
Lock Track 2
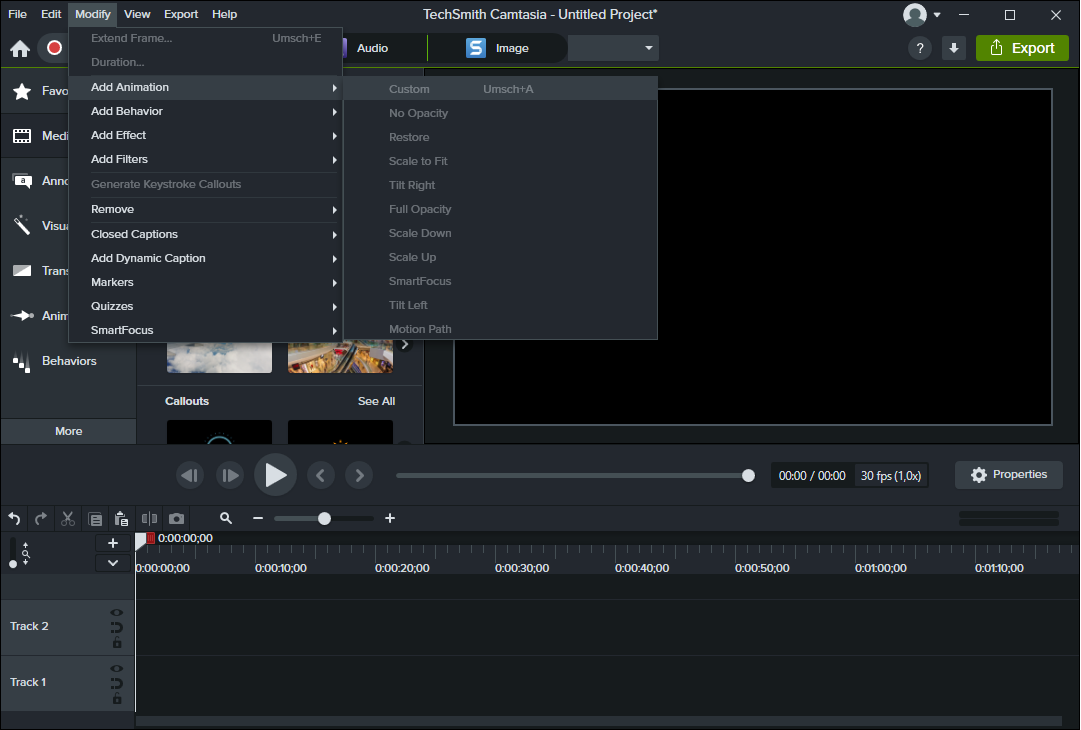coord(117,642)
